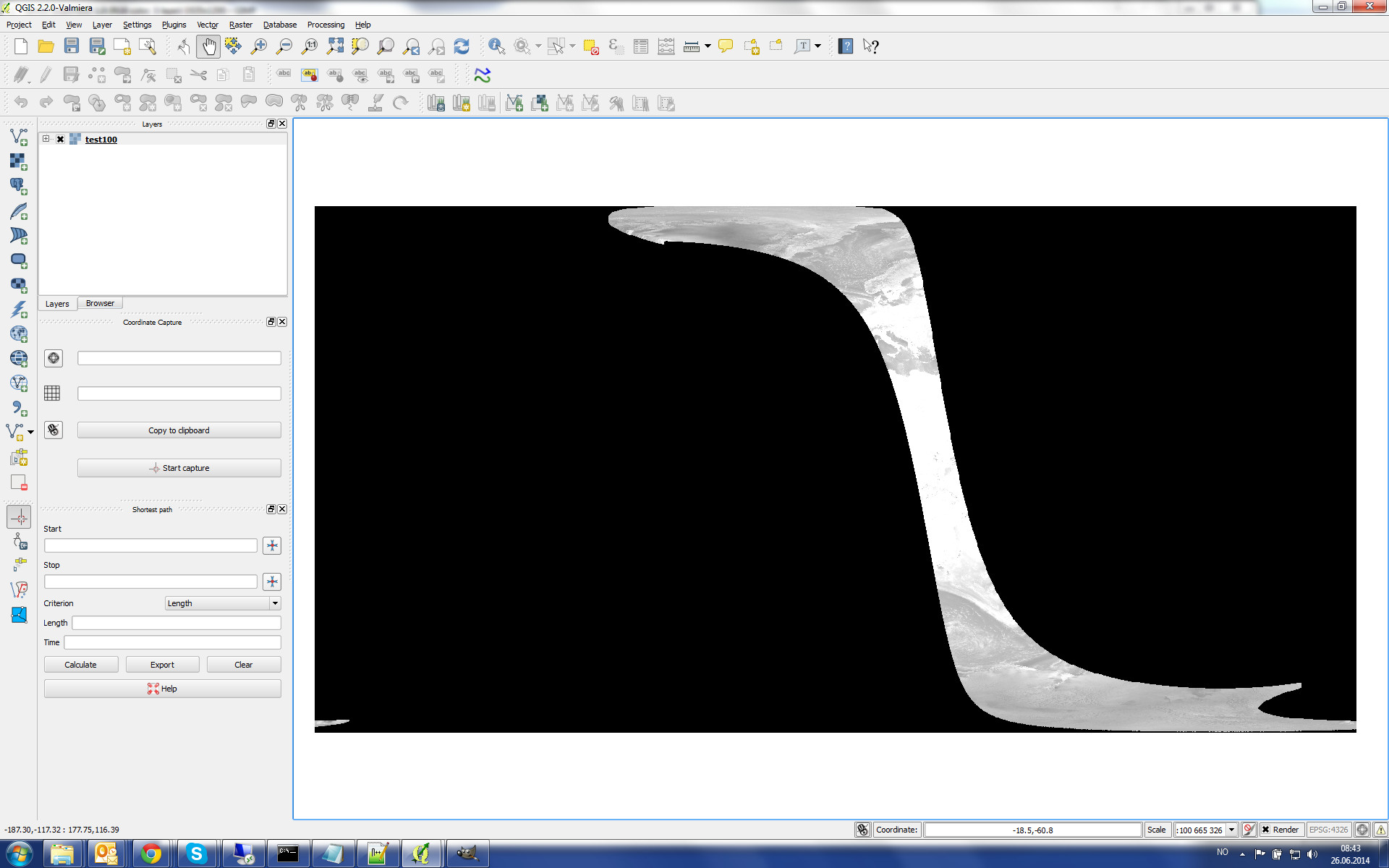Expand the test100 layer tree node
The image size is (1389, 868).
(46, 139)
